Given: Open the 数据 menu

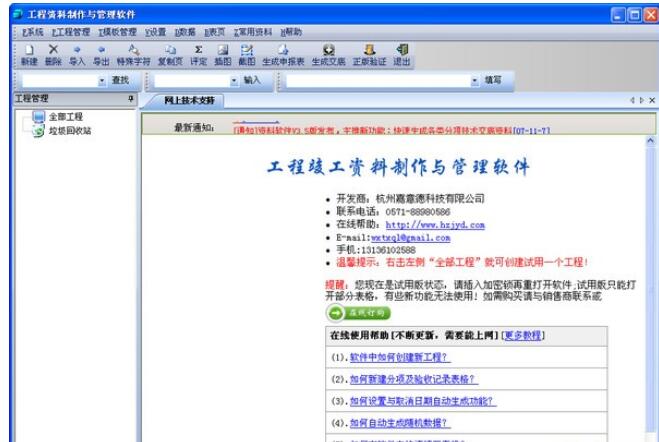Looking at the screenshot, I should click(185, 32).
